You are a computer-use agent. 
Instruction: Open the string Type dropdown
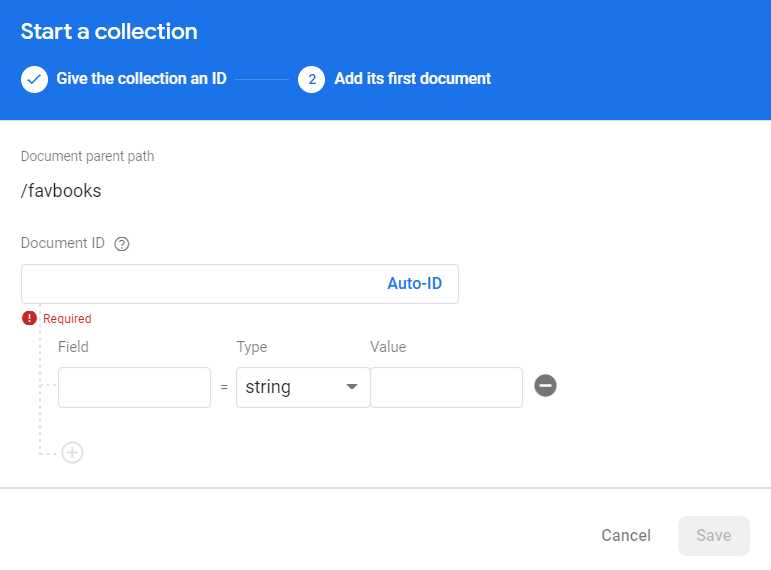[x=303, y=387]
